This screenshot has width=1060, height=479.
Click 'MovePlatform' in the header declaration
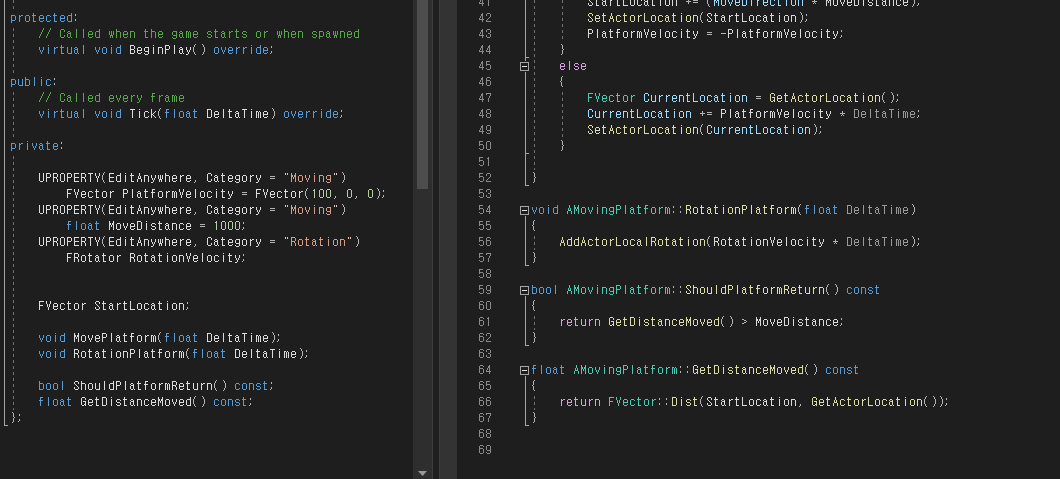pos(115,338)
